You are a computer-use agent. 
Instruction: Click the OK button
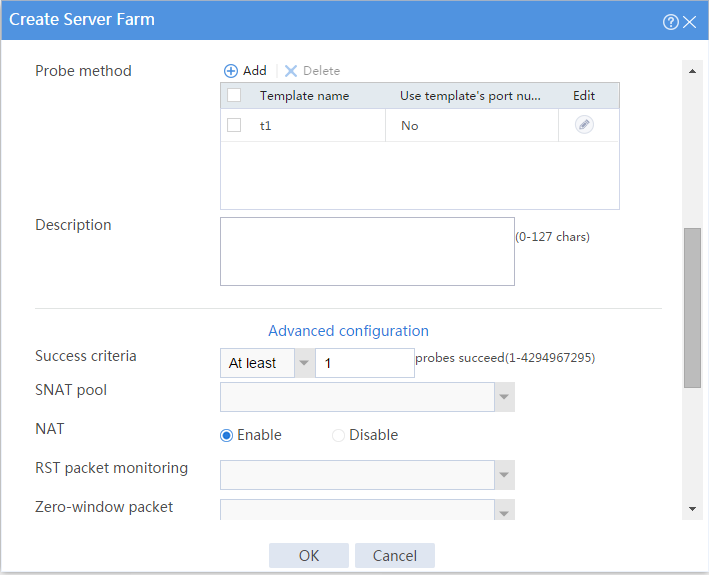tap(309, 556)
